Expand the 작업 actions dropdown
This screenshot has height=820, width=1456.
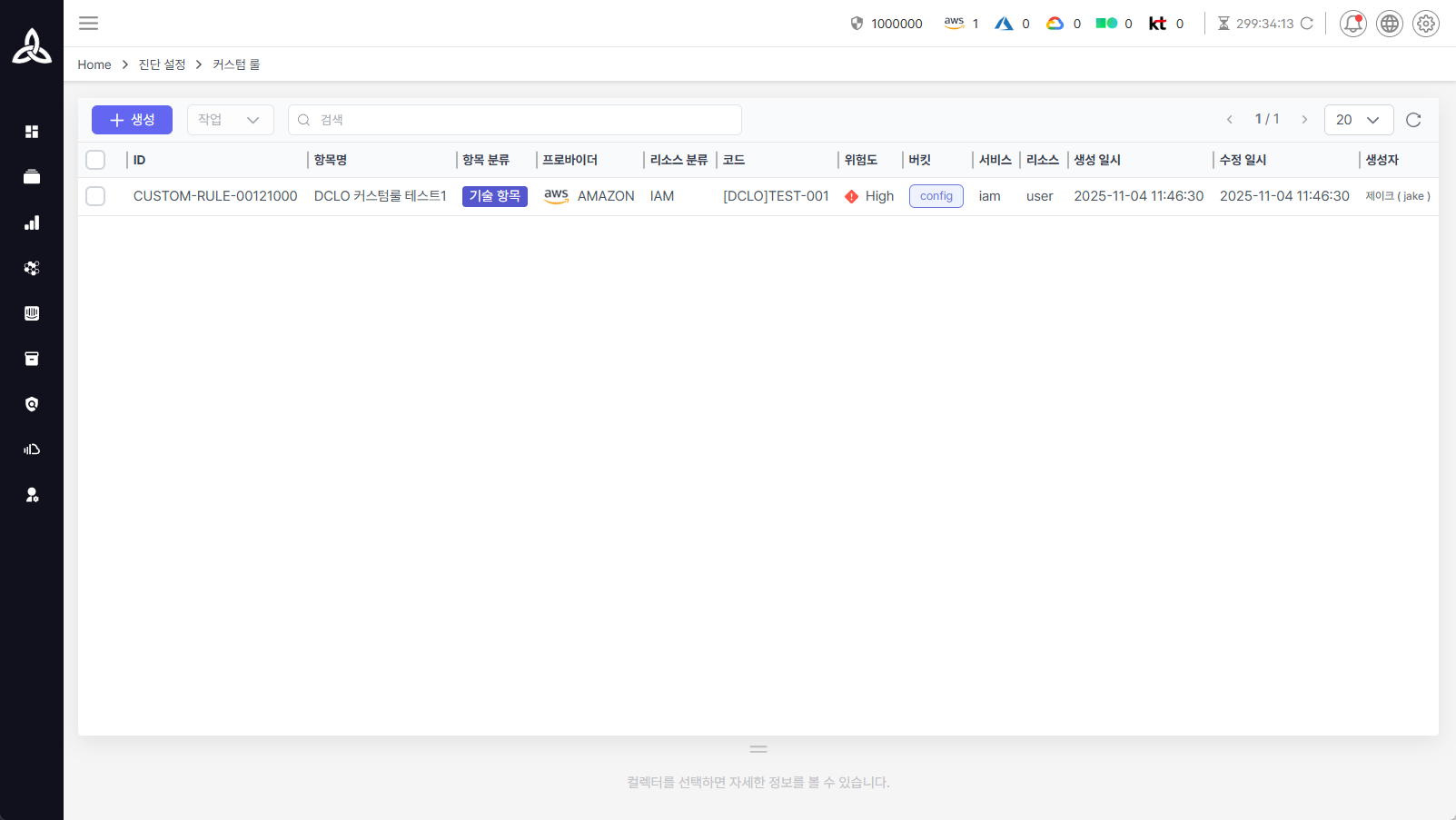coord(230,120)
